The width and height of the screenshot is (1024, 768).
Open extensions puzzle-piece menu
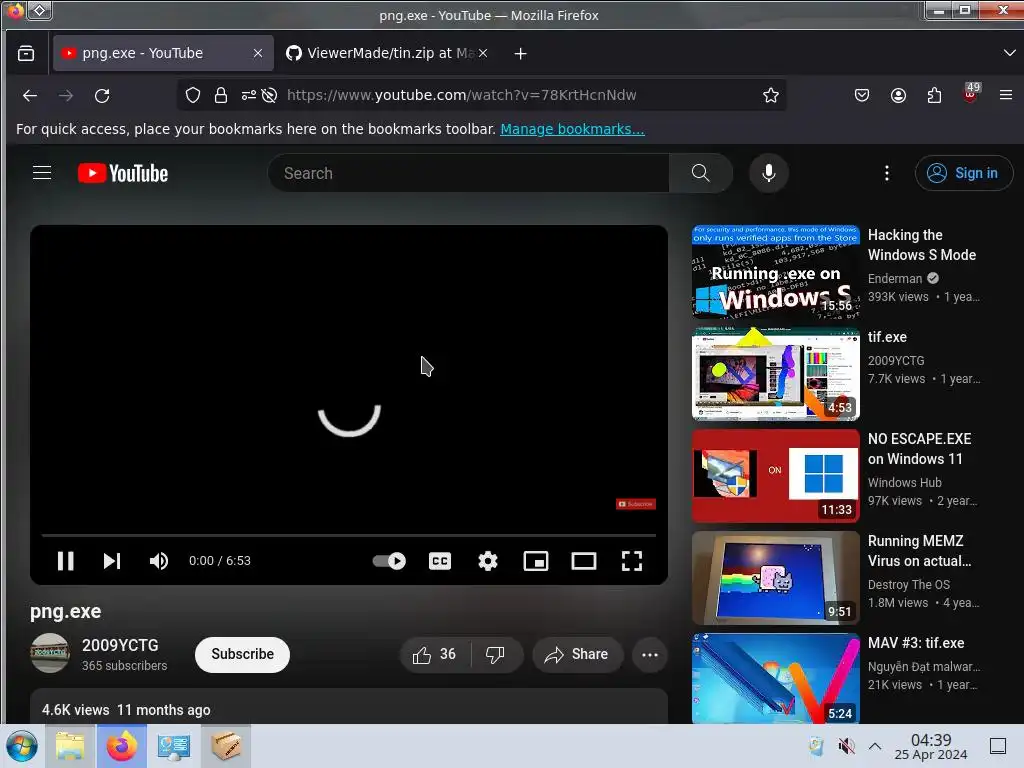point(934,95)
